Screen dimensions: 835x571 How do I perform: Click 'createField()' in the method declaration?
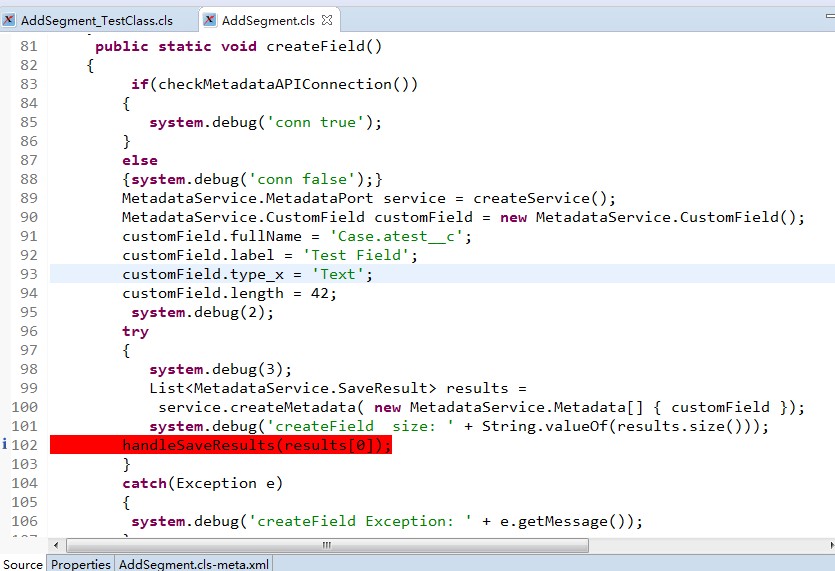pos(324,46)
